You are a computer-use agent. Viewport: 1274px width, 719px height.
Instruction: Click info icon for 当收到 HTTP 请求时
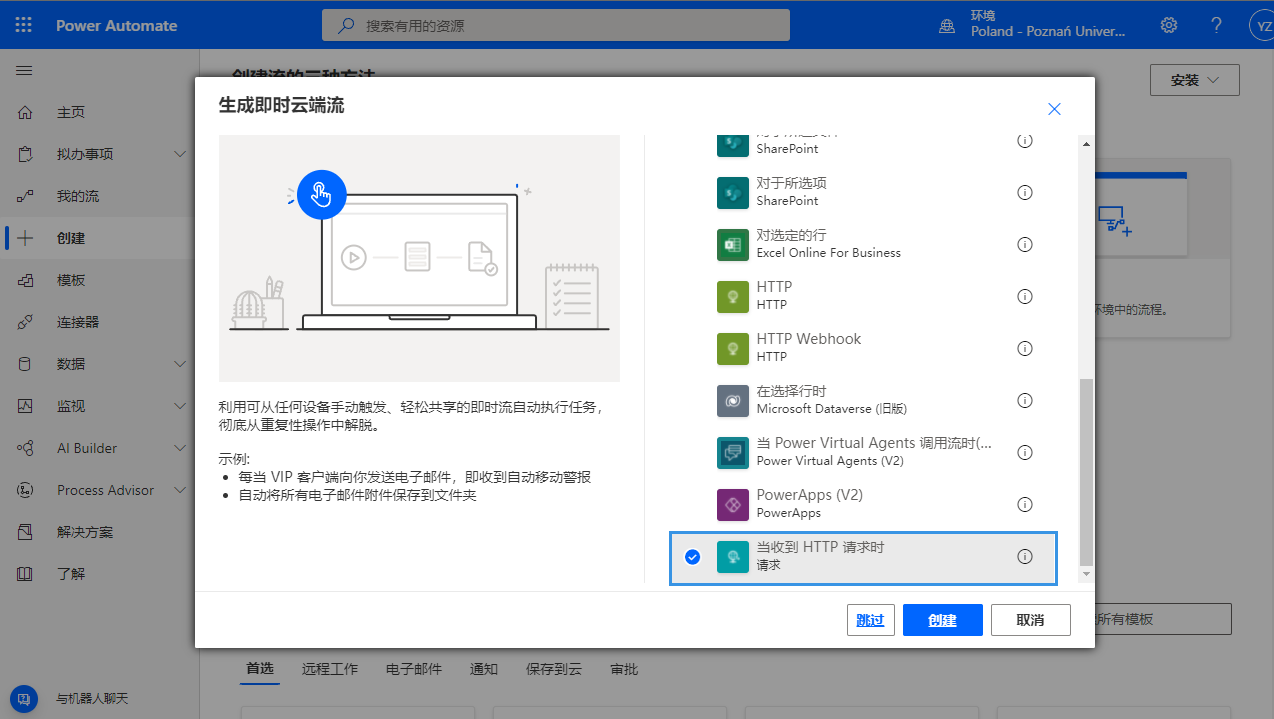[x=1024, y=557]
